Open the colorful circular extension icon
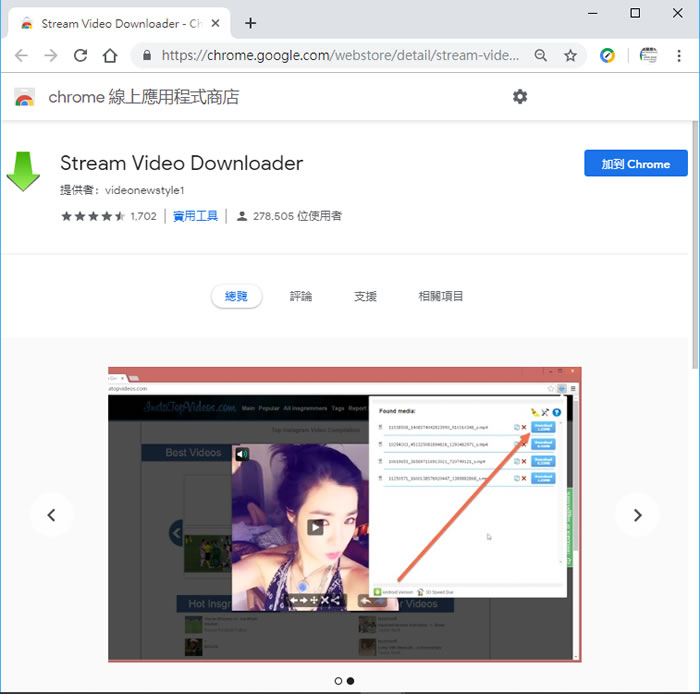The height and width of the screenshot is (695, 700). coord(607,55)
